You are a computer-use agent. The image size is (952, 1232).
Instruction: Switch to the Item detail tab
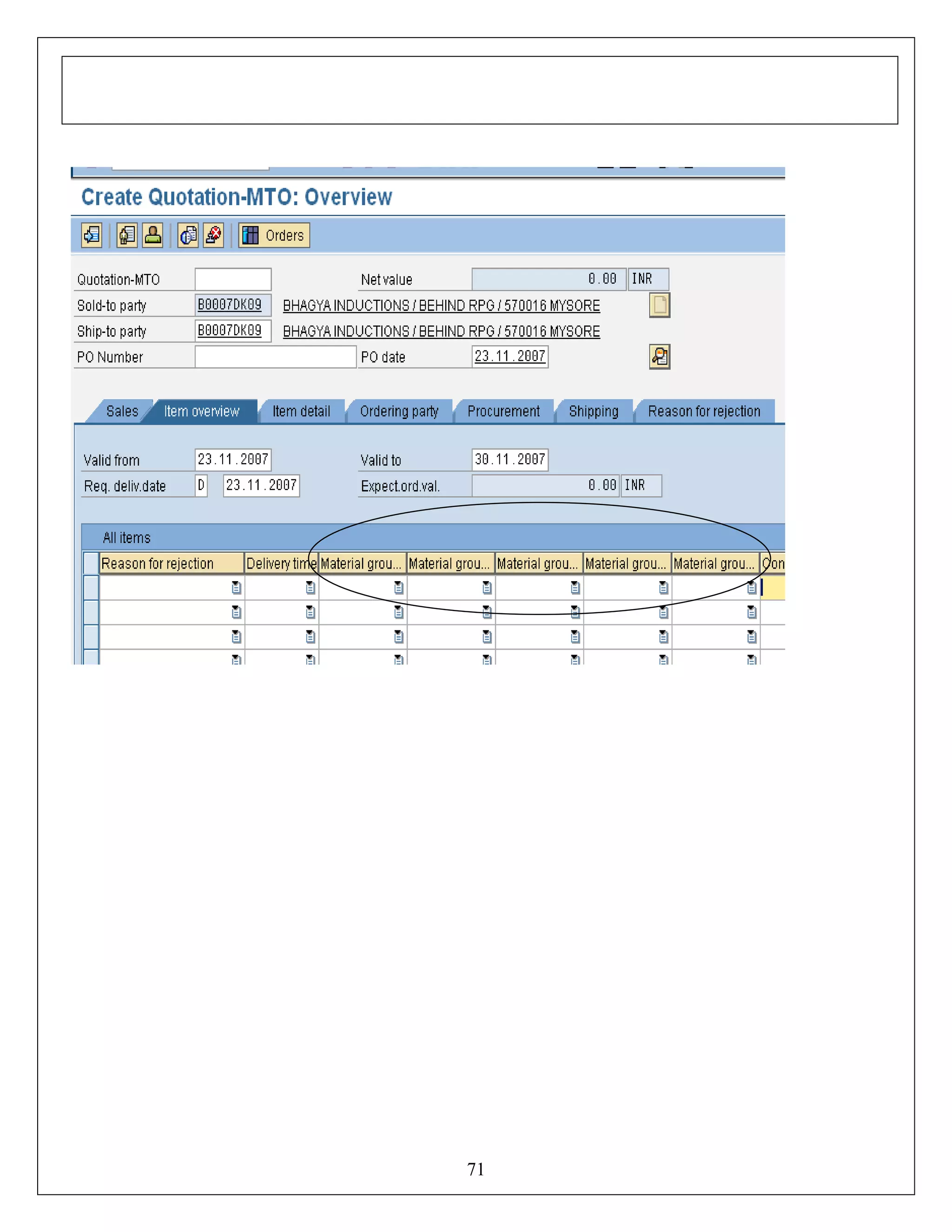click(x=301, y=411)
